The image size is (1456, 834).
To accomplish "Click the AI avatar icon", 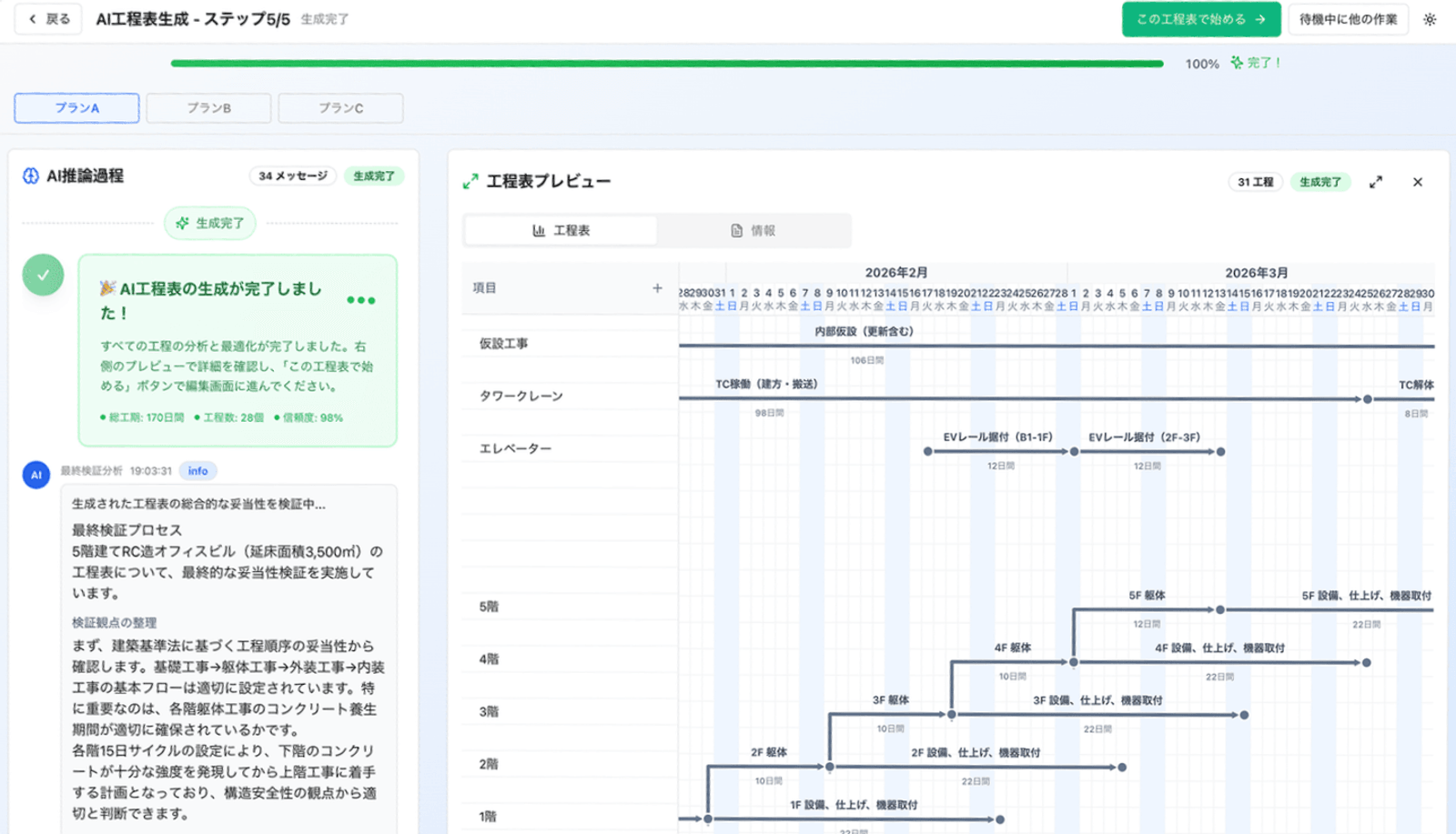I will pos(36,475).
